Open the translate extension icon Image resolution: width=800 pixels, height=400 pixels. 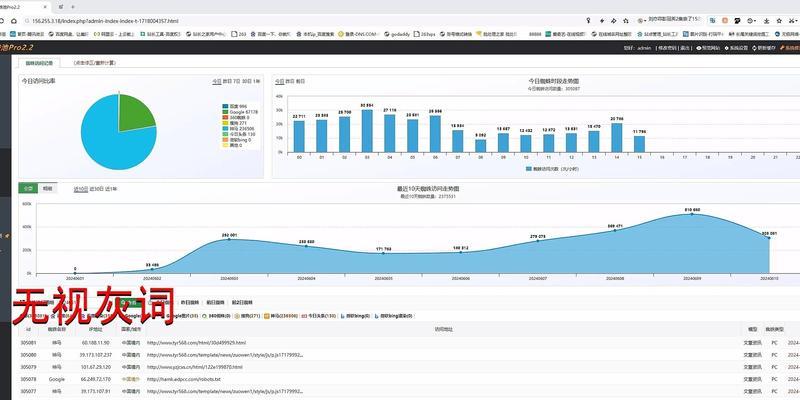tap(712, 21)
